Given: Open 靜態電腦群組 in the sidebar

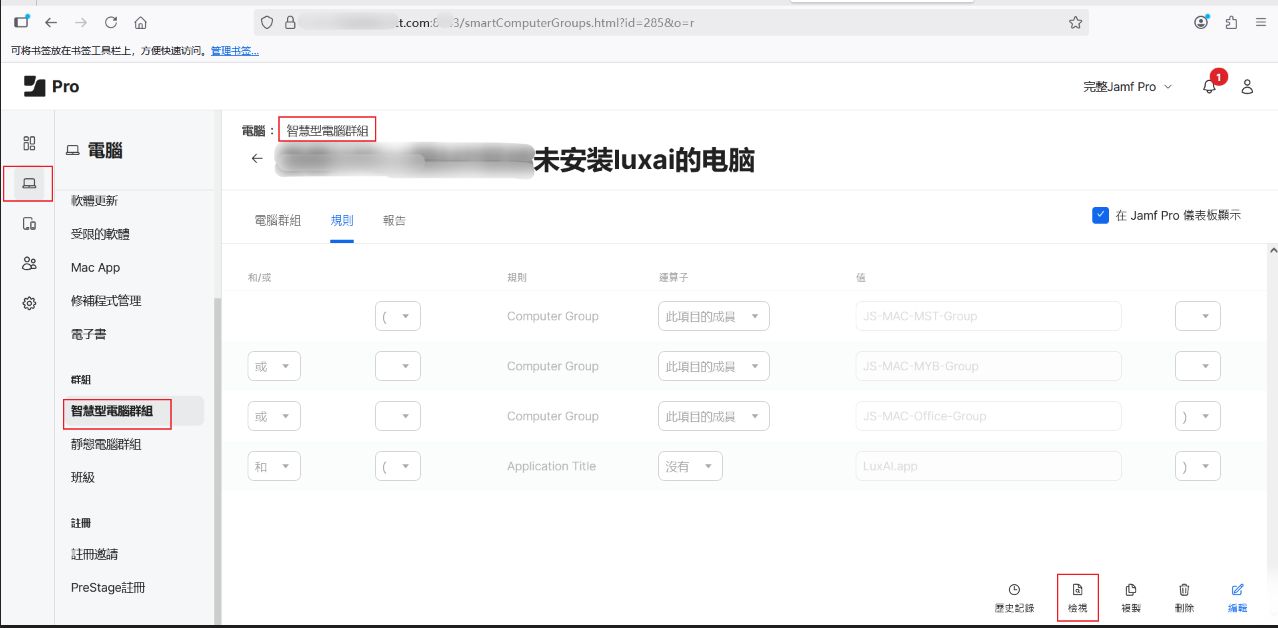Looking at the screenshot, I should pos(106,444).
